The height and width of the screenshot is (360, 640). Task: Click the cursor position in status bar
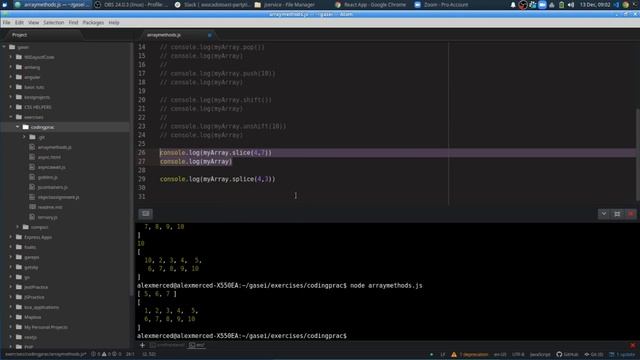tap(130, 354)
